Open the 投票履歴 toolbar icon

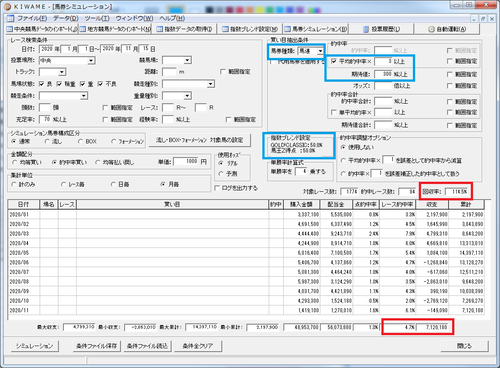coord(366,29)
